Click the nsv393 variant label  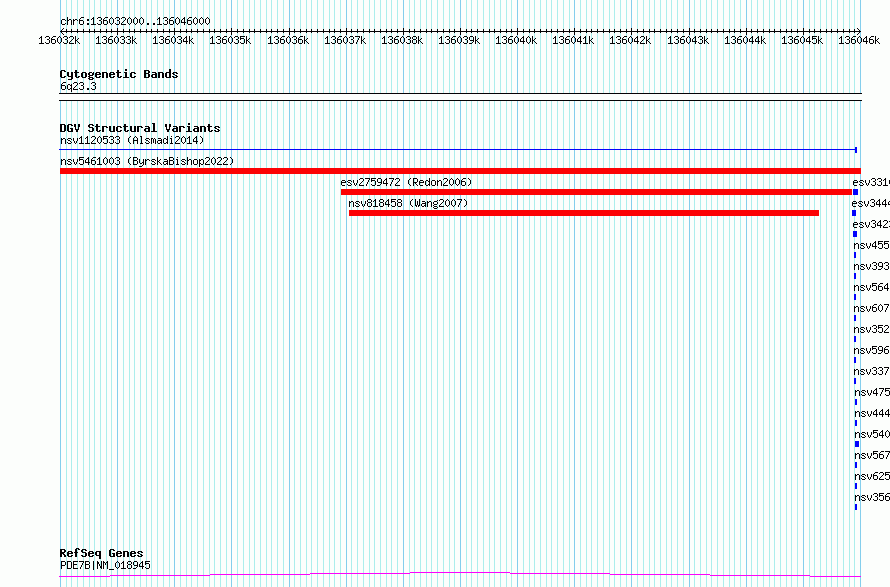(x=871, y=266)
